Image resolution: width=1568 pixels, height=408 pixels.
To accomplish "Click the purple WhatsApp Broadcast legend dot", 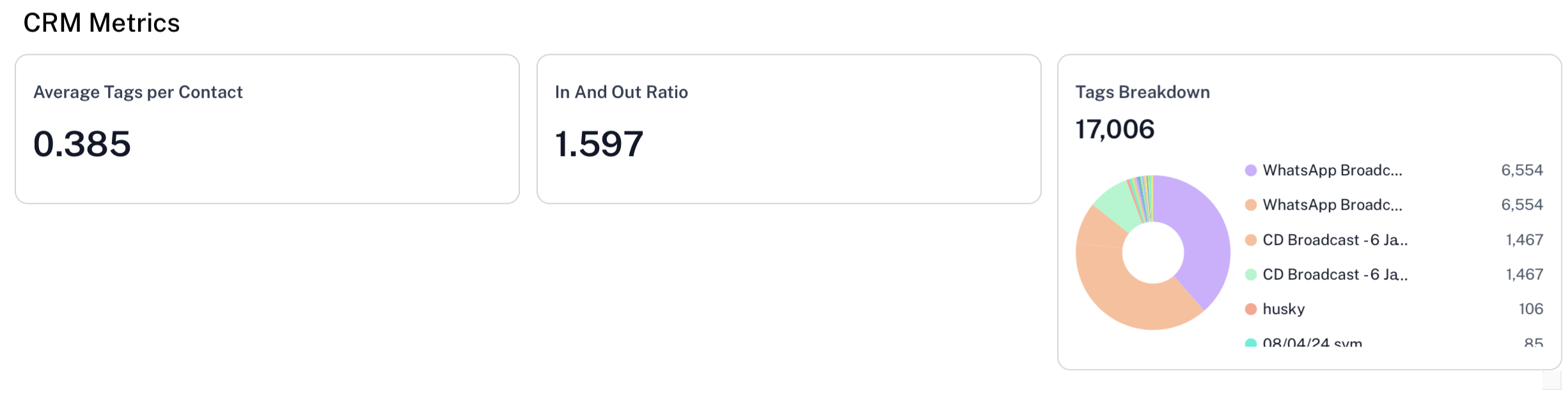I will point(1251,170).
